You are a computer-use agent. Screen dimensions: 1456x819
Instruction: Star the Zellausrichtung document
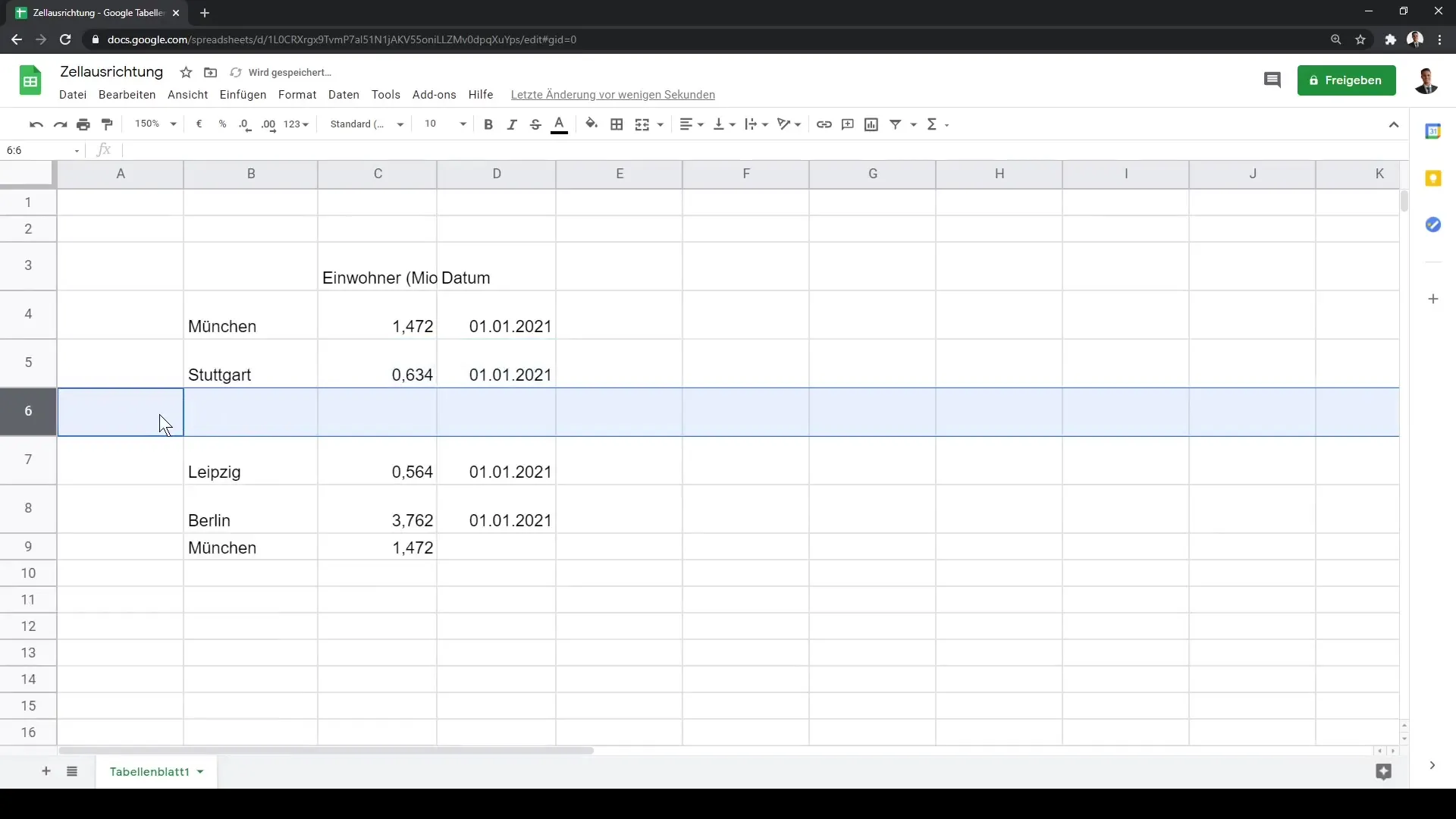click(186, 73)
